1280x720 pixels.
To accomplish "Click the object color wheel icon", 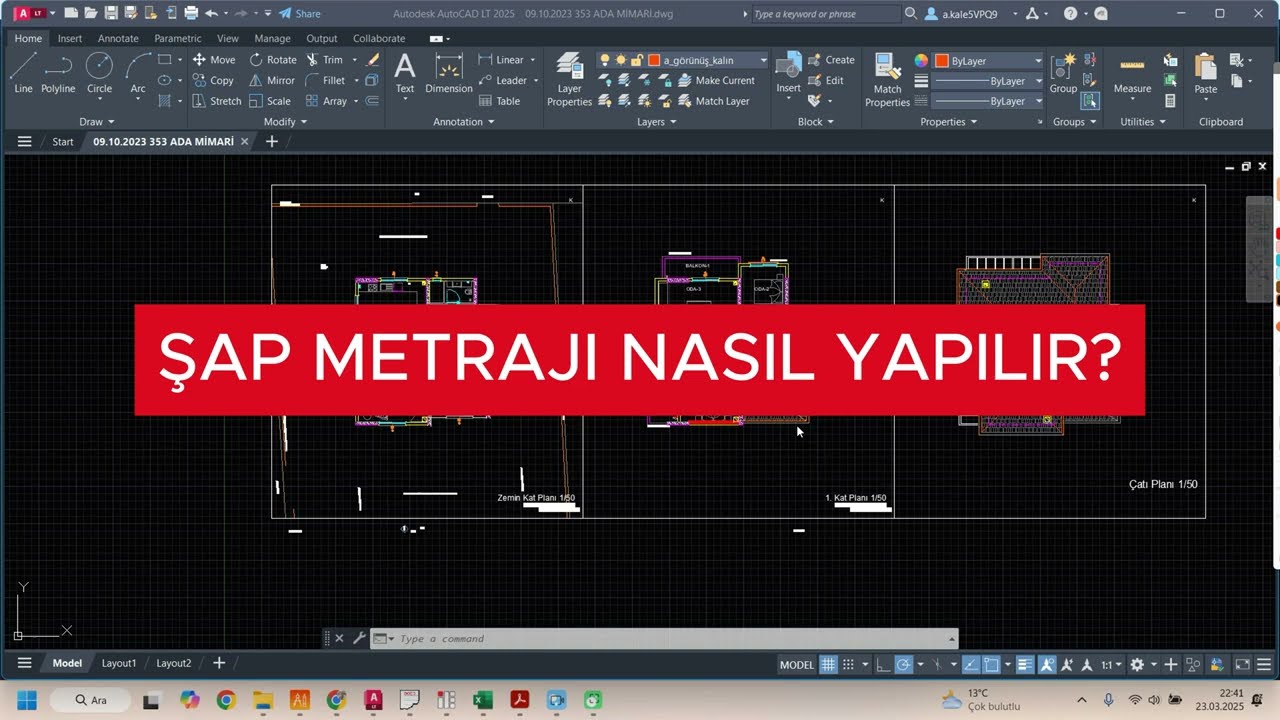I will tap(921, 61).
